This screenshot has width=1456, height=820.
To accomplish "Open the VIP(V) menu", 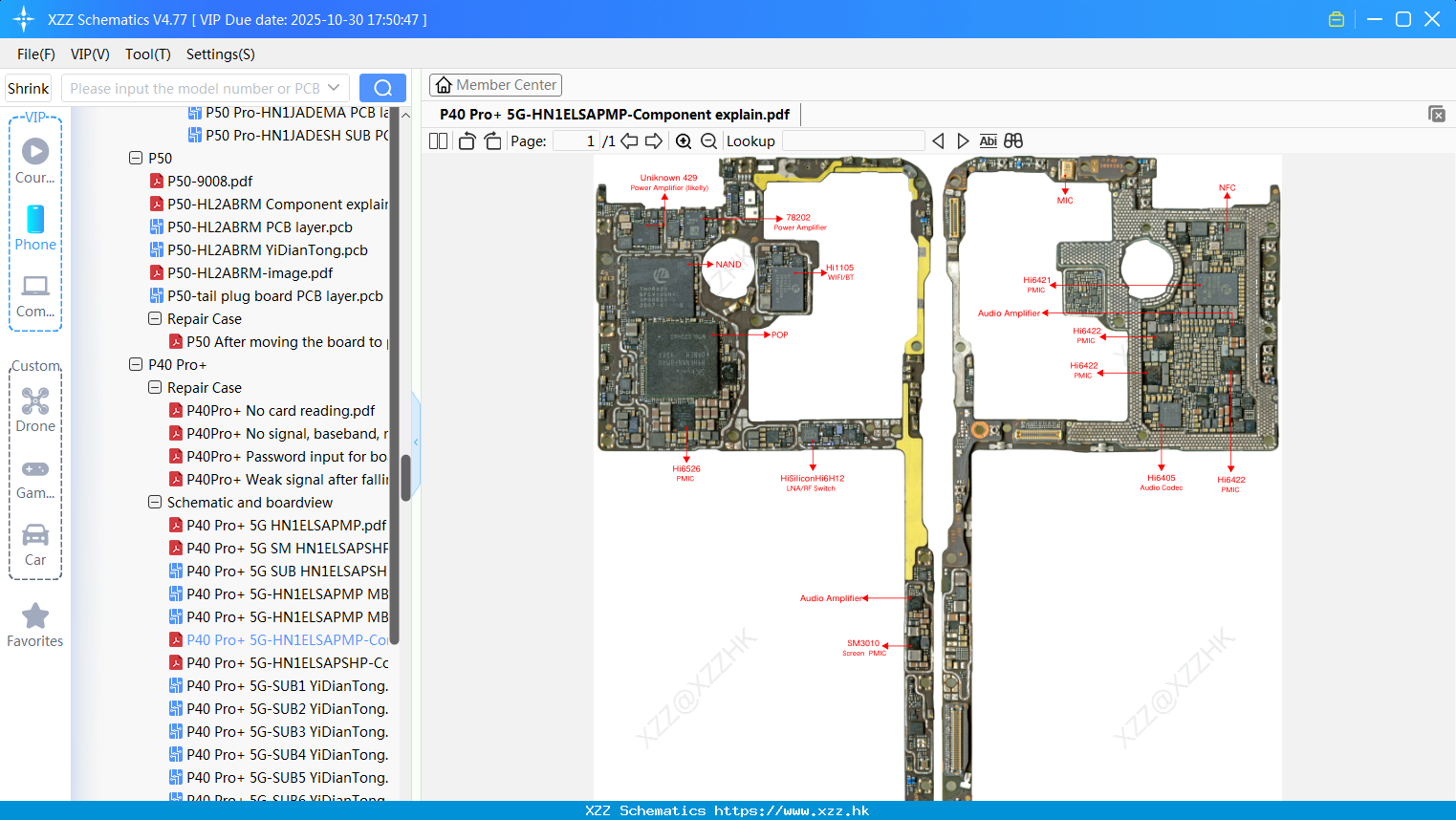I will pyautogui.click(x=90, y=54).
